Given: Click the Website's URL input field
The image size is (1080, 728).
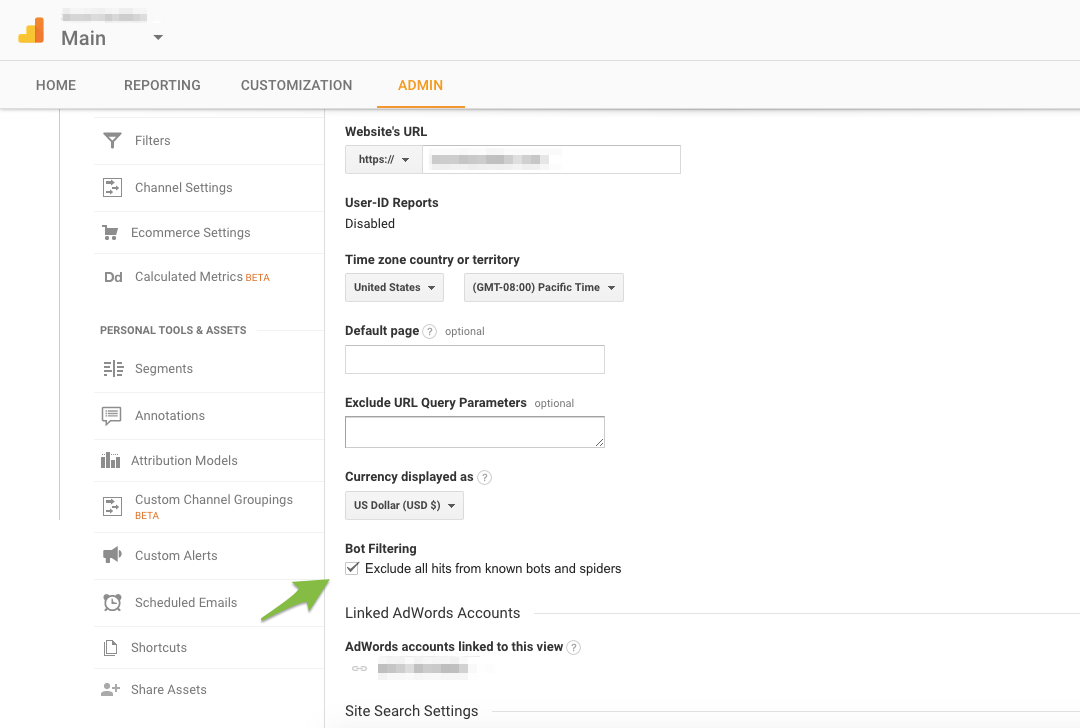Looking at the screenshot, I should (551, 159).
